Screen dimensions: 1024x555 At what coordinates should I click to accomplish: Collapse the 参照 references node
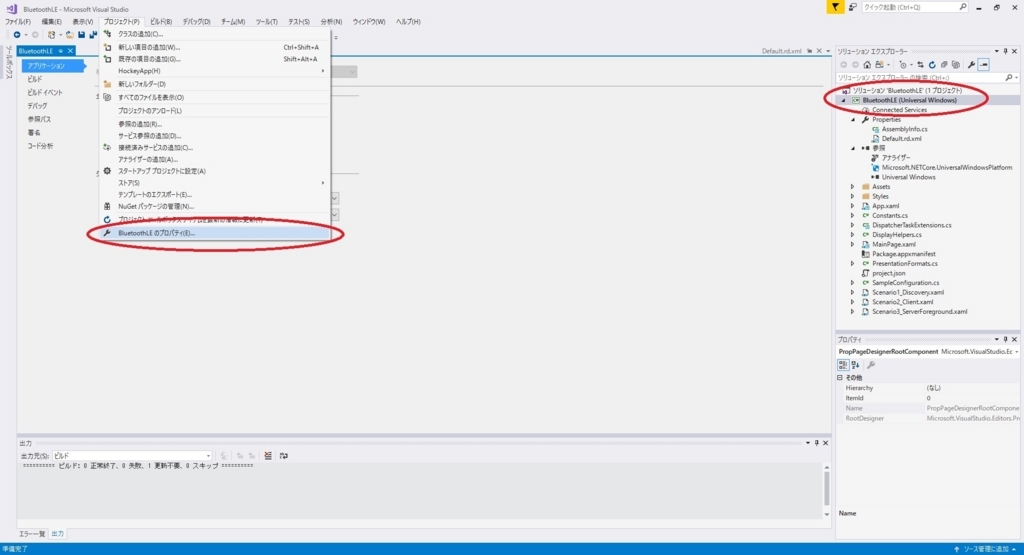(x=853, y=149)
